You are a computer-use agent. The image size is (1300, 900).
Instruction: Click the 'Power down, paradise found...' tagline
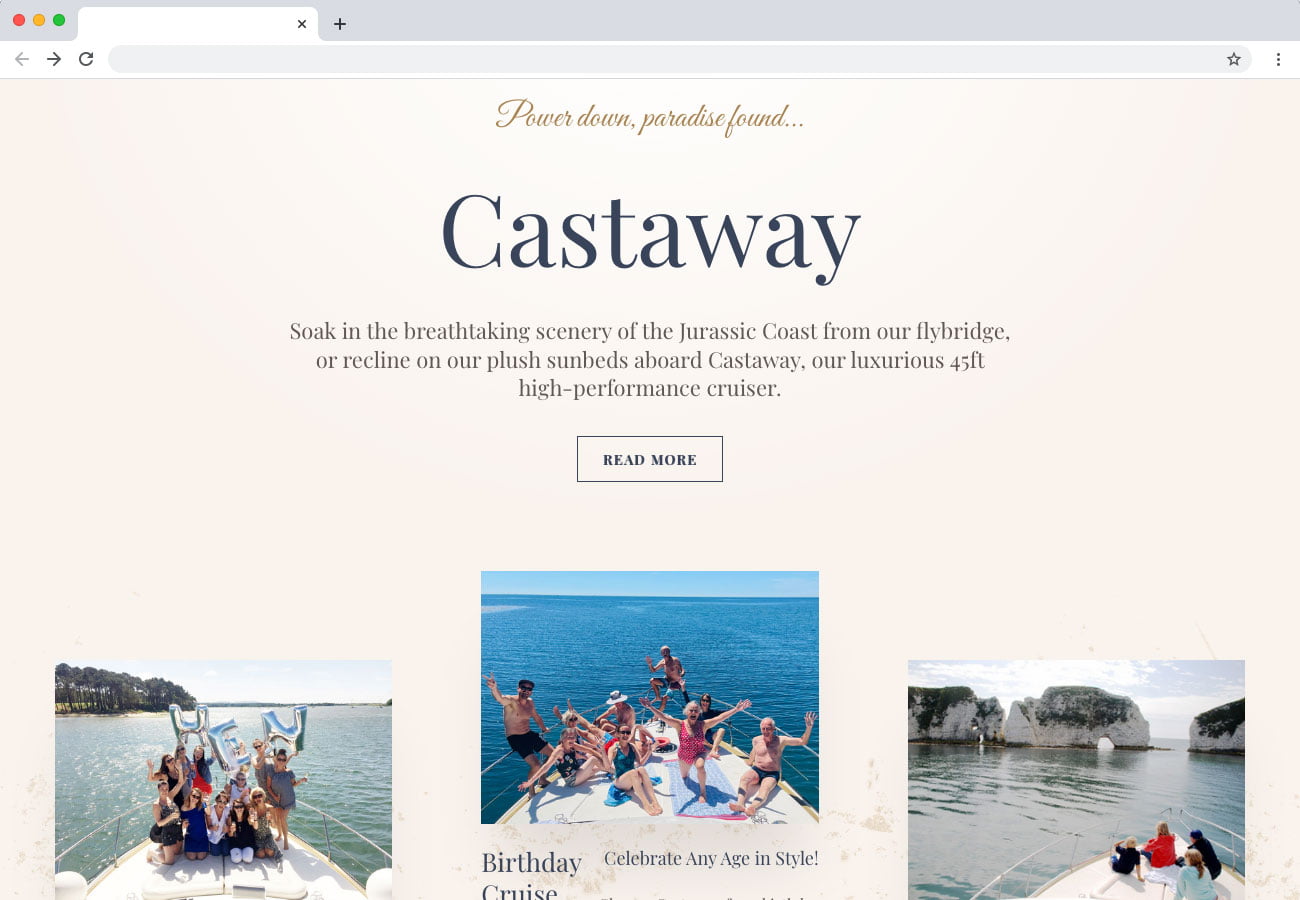650,117
